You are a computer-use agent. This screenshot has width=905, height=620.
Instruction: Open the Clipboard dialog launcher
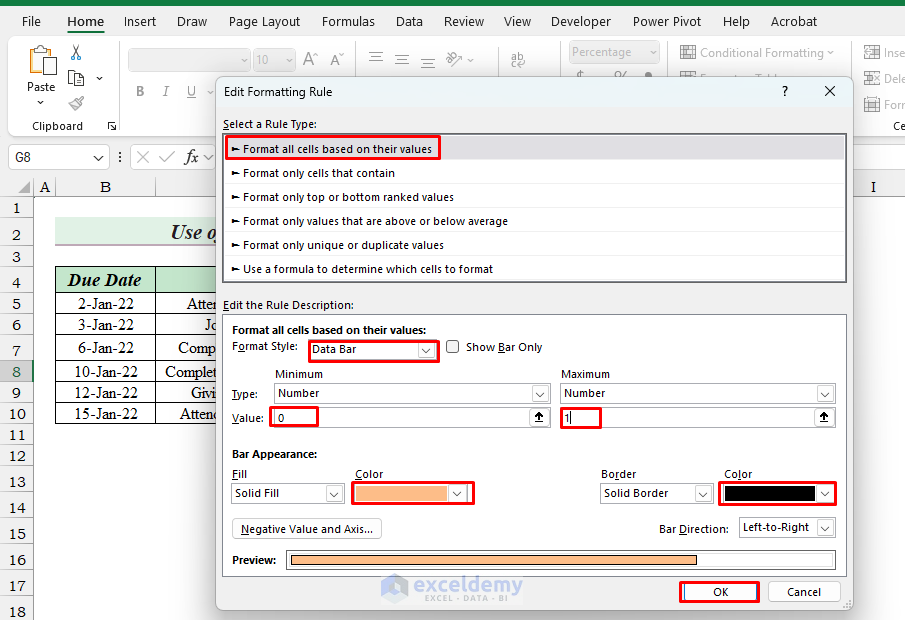point(112,126)
